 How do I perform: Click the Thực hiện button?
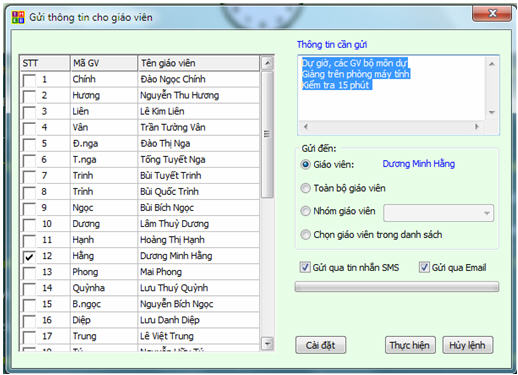coord(410,345)
